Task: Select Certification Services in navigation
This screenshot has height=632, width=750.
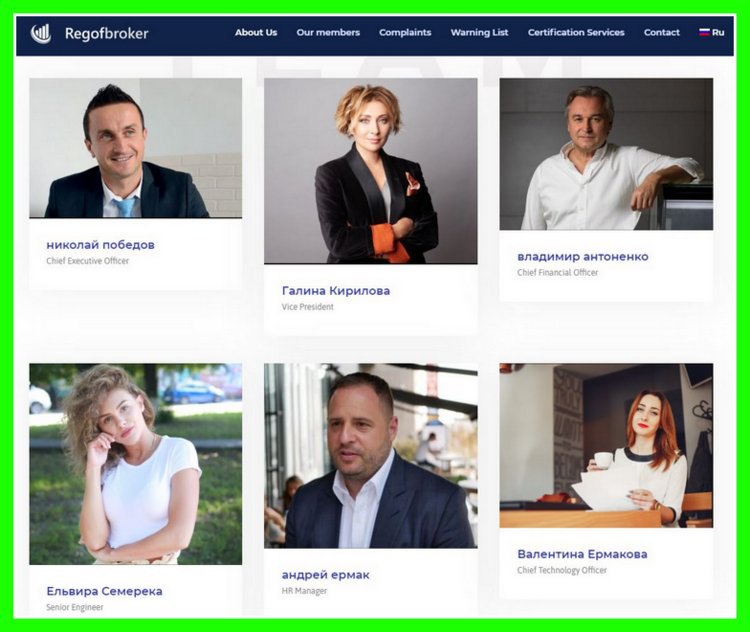Action: (576, 33)
